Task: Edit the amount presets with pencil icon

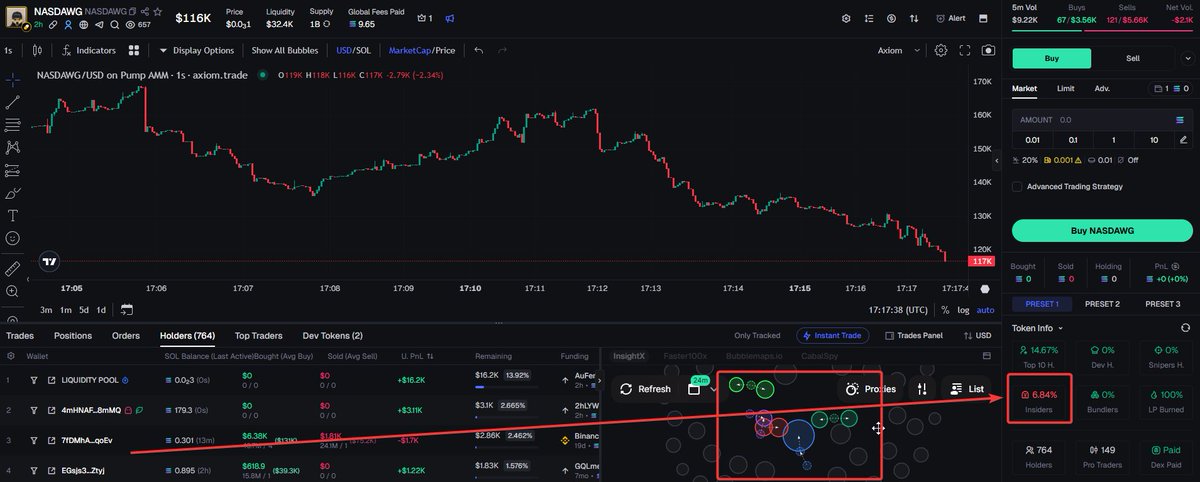Action: 1184,139
